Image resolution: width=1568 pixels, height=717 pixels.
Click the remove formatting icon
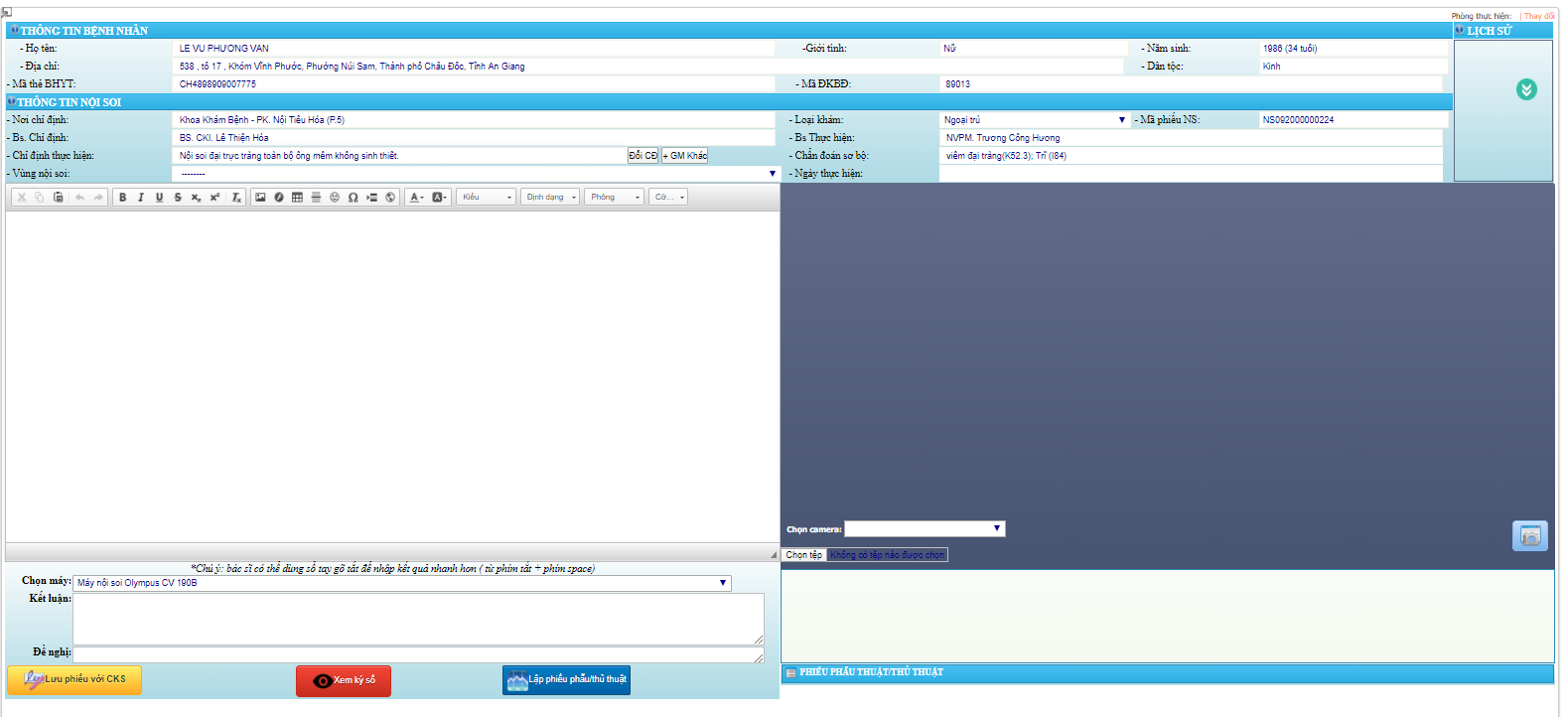coord(236,198)
